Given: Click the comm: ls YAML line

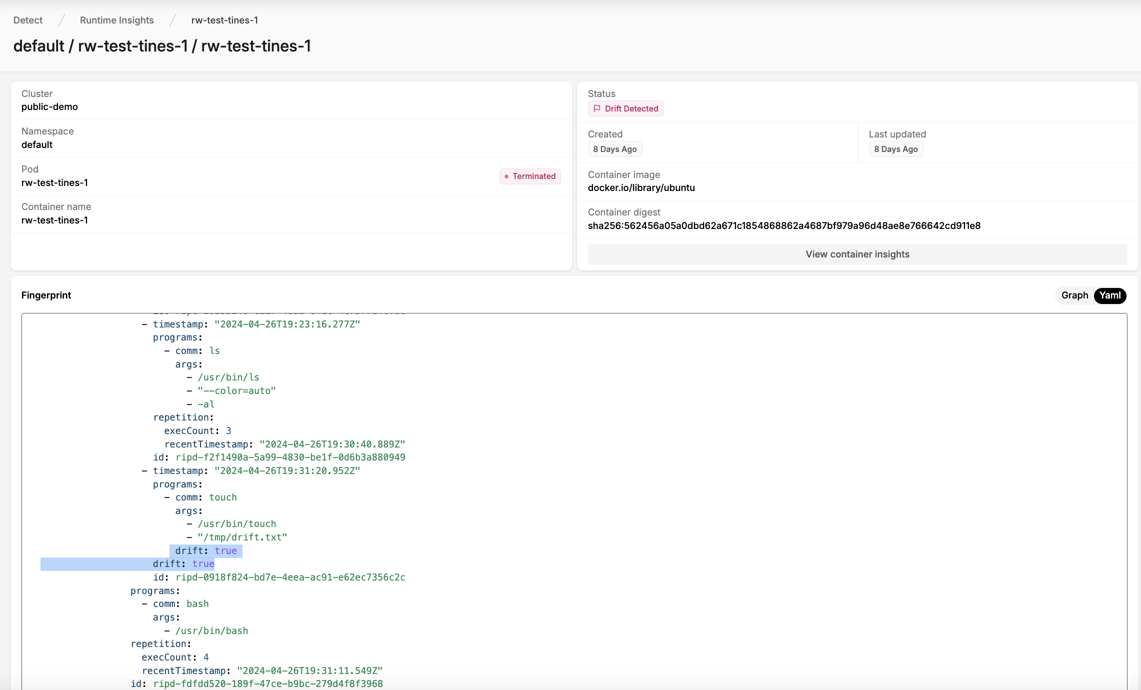Looking at the screenshot, I should [192, 351].
